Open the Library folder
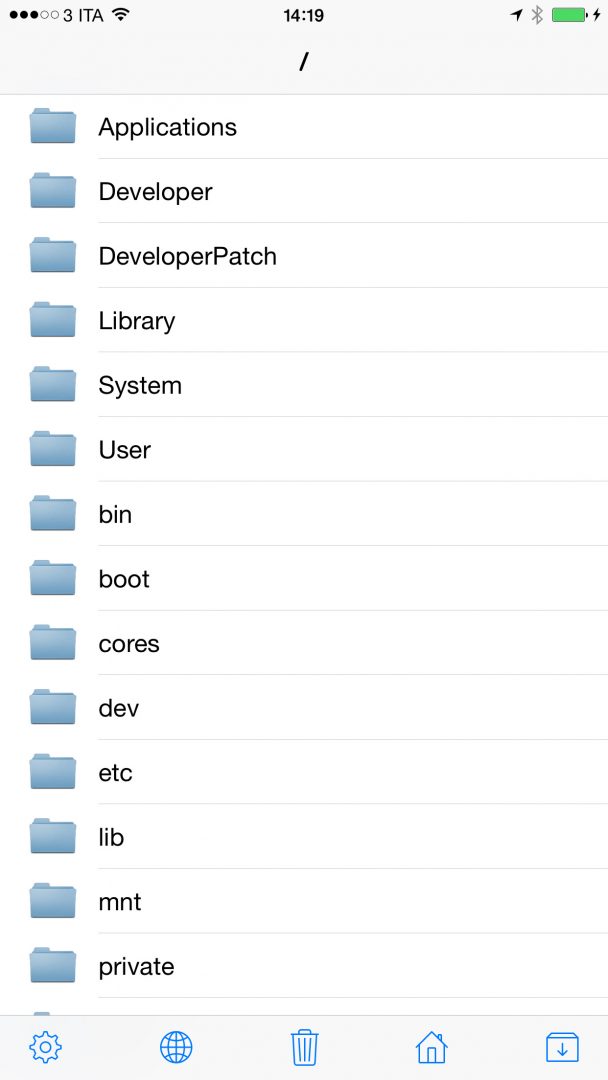 point(136,321)
